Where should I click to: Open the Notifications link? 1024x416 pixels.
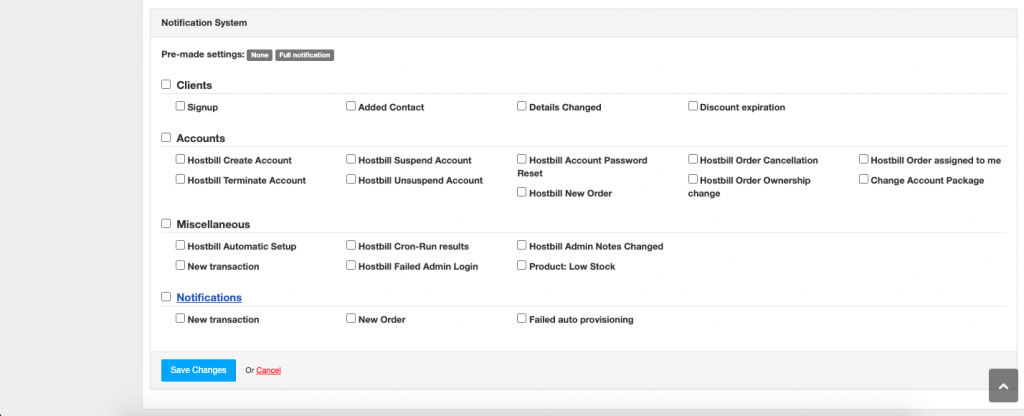coord(209,297)
